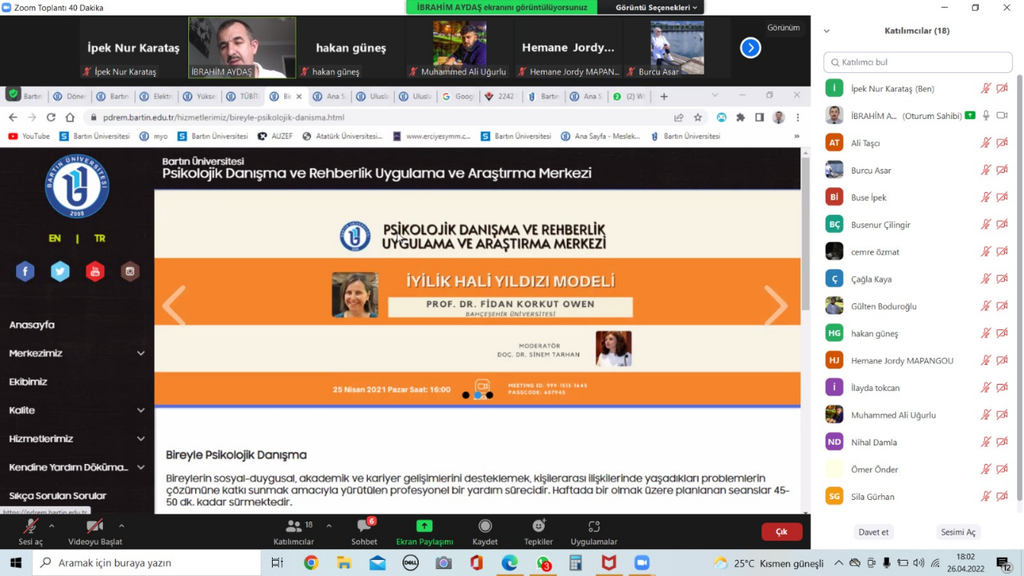Go to the next slide in the banner carousel

click(x=775, y=306)
